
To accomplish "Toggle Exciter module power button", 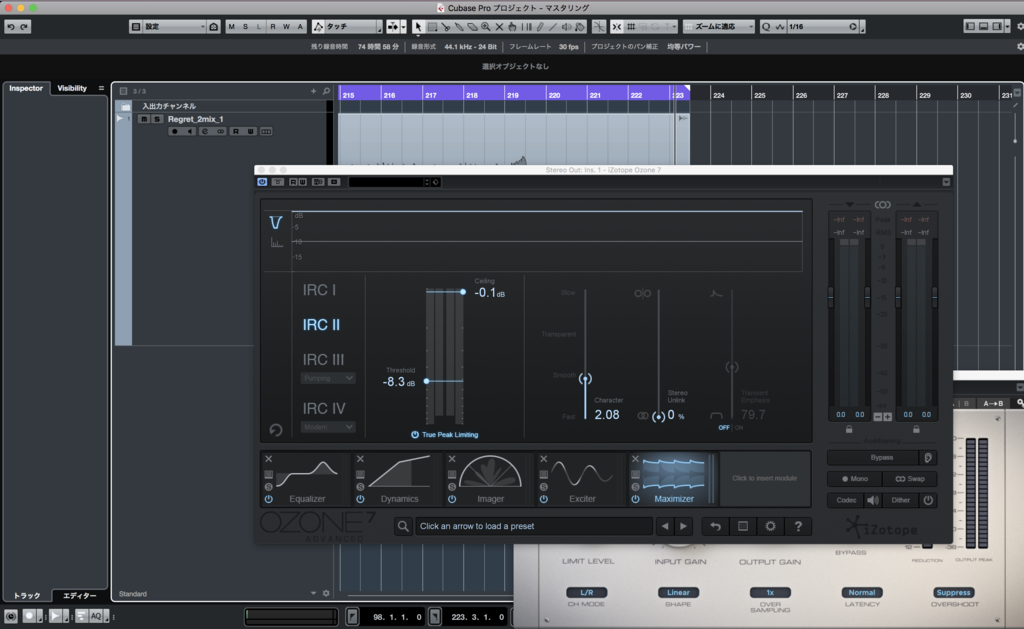I will (x=543, y=499).
